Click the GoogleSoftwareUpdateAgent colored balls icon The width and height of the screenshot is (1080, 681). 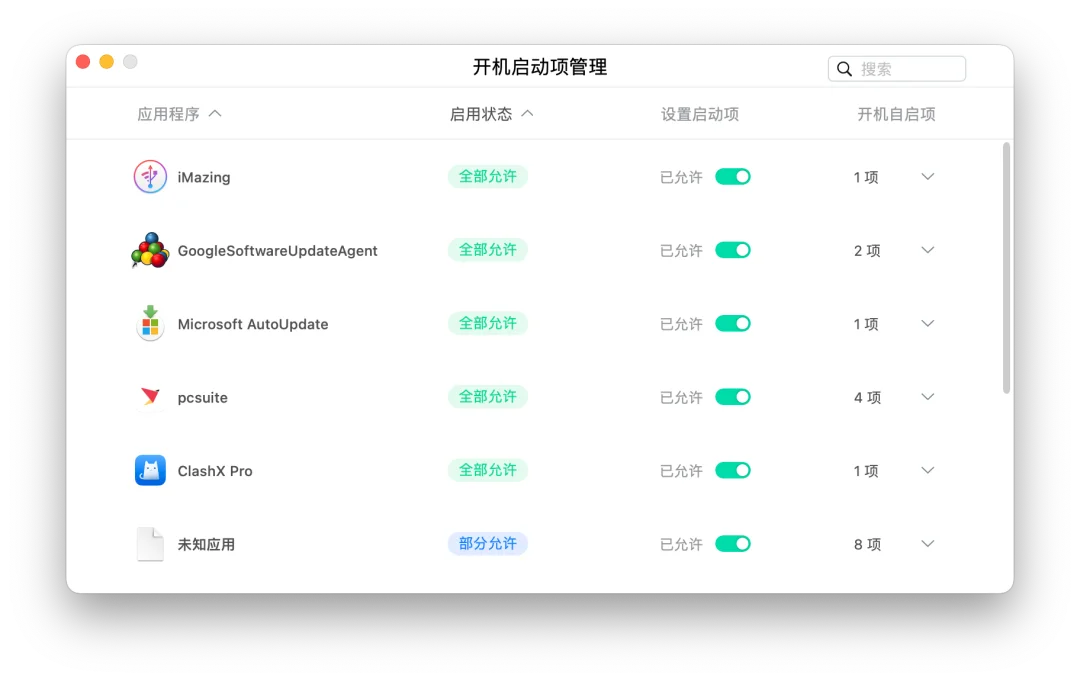(150, 251)
